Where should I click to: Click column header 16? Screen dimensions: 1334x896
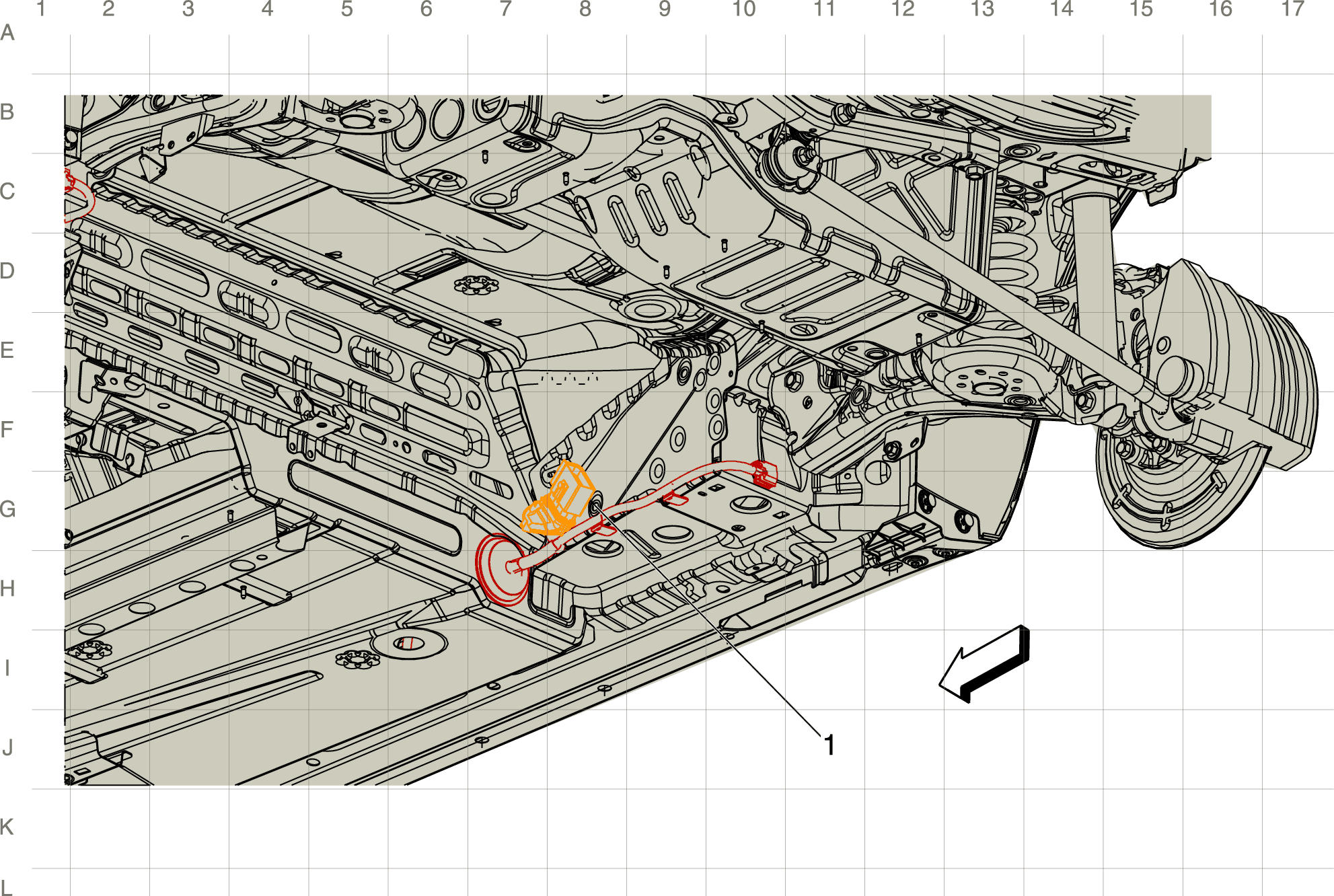coord(1220,9)
